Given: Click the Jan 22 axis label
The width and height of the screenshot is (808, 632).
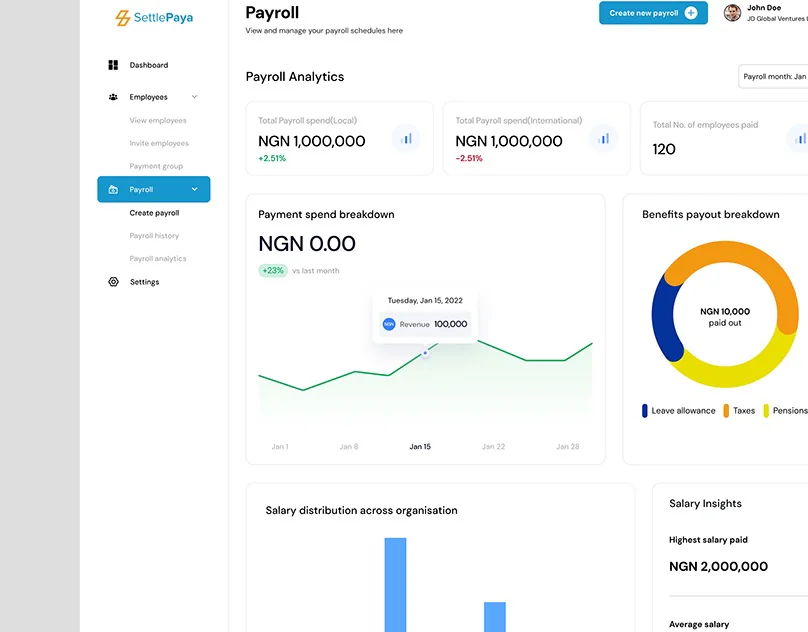Looking at the screenshot, I should tap(493, 446).
